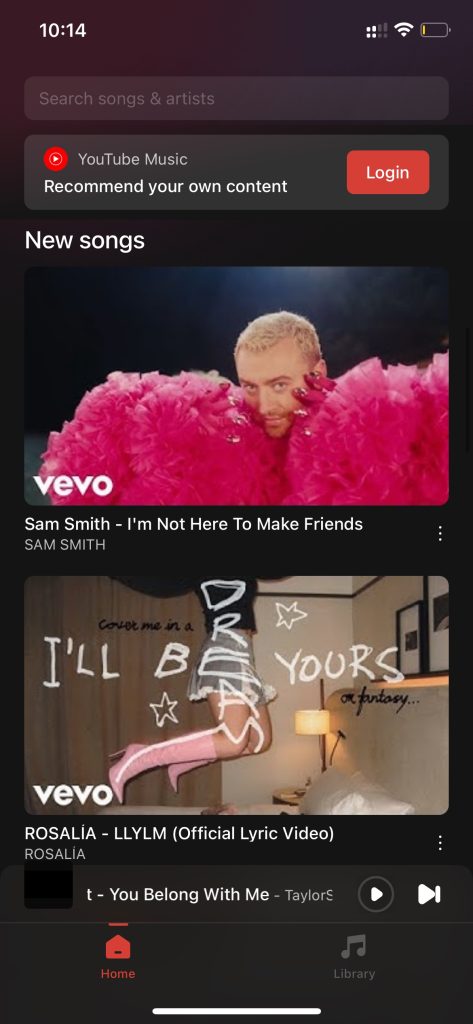473x1024 pixels.
Task: Tap the cellular signal icon
Action: pos(376,31)
